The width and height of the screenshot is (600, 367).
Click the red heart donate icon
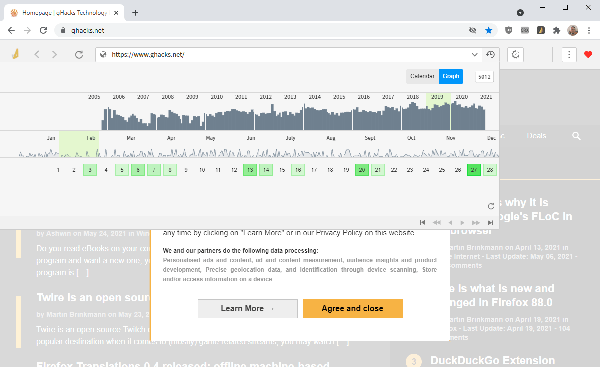point(588,55)
